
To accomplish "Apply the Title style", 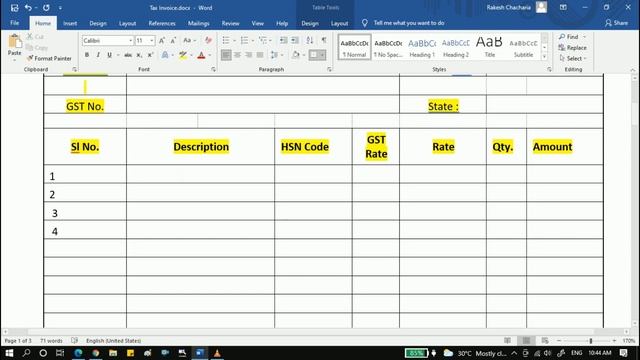I will (x=489, y=47).
